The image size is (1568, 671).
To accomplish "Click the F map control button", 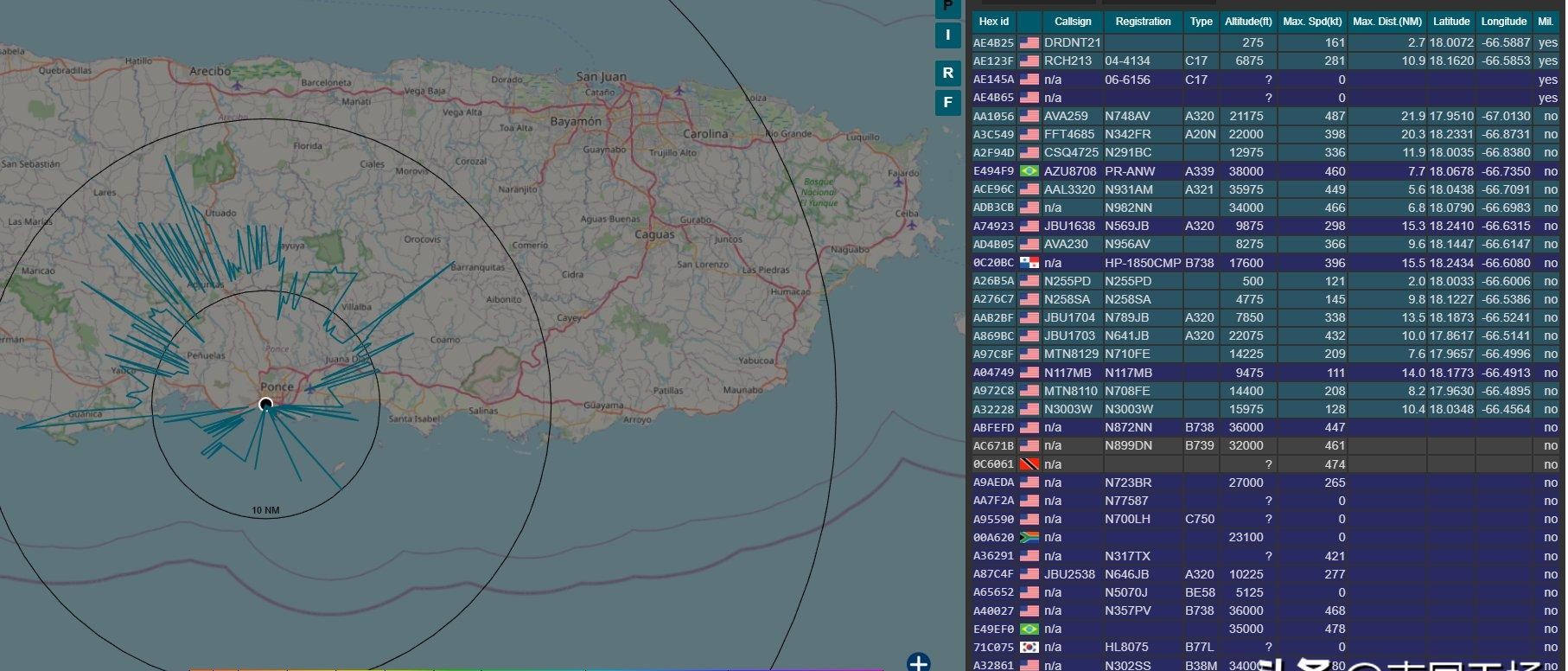I will click(x=947, y=103).
